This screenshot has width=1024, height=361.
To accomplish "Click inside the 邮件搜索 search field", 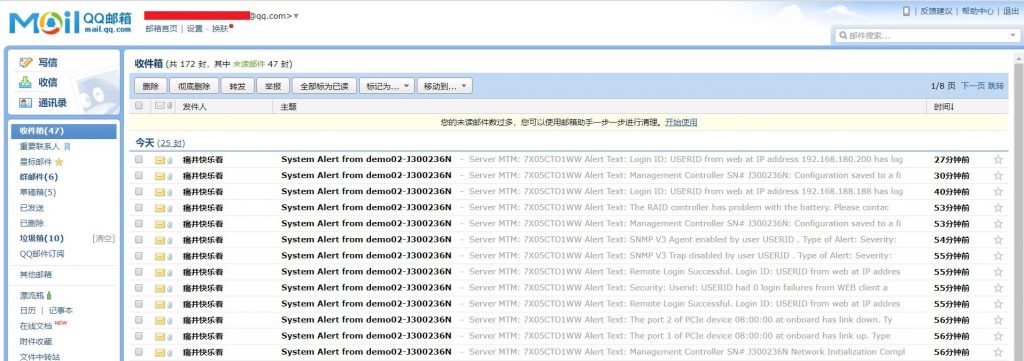I will [x=927, y=36].
